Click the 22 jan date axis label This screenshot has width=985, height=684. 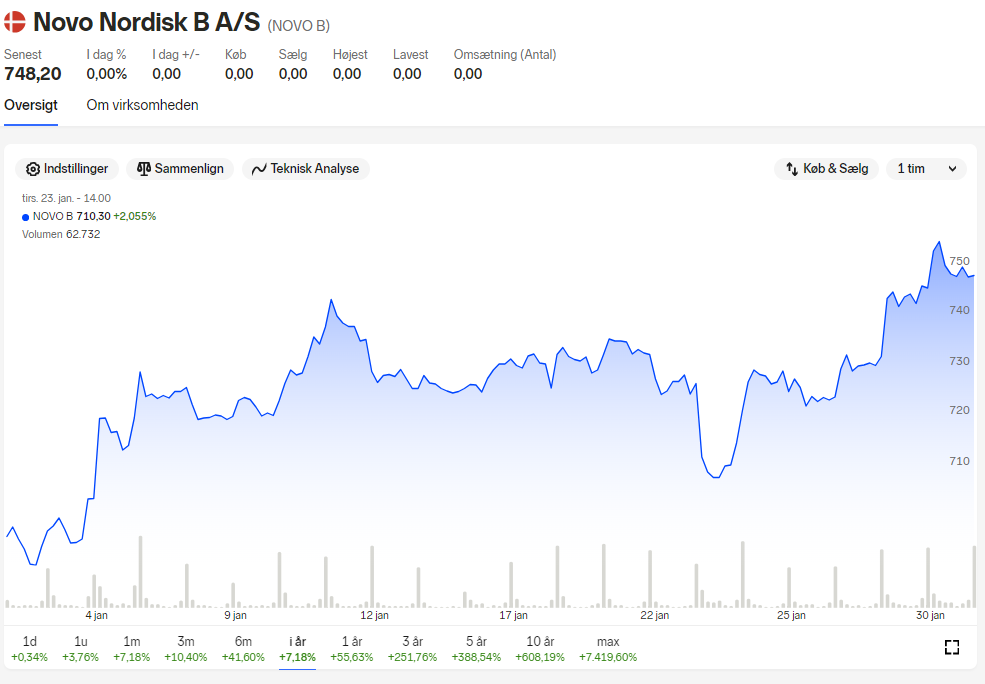tap(655, 615)
